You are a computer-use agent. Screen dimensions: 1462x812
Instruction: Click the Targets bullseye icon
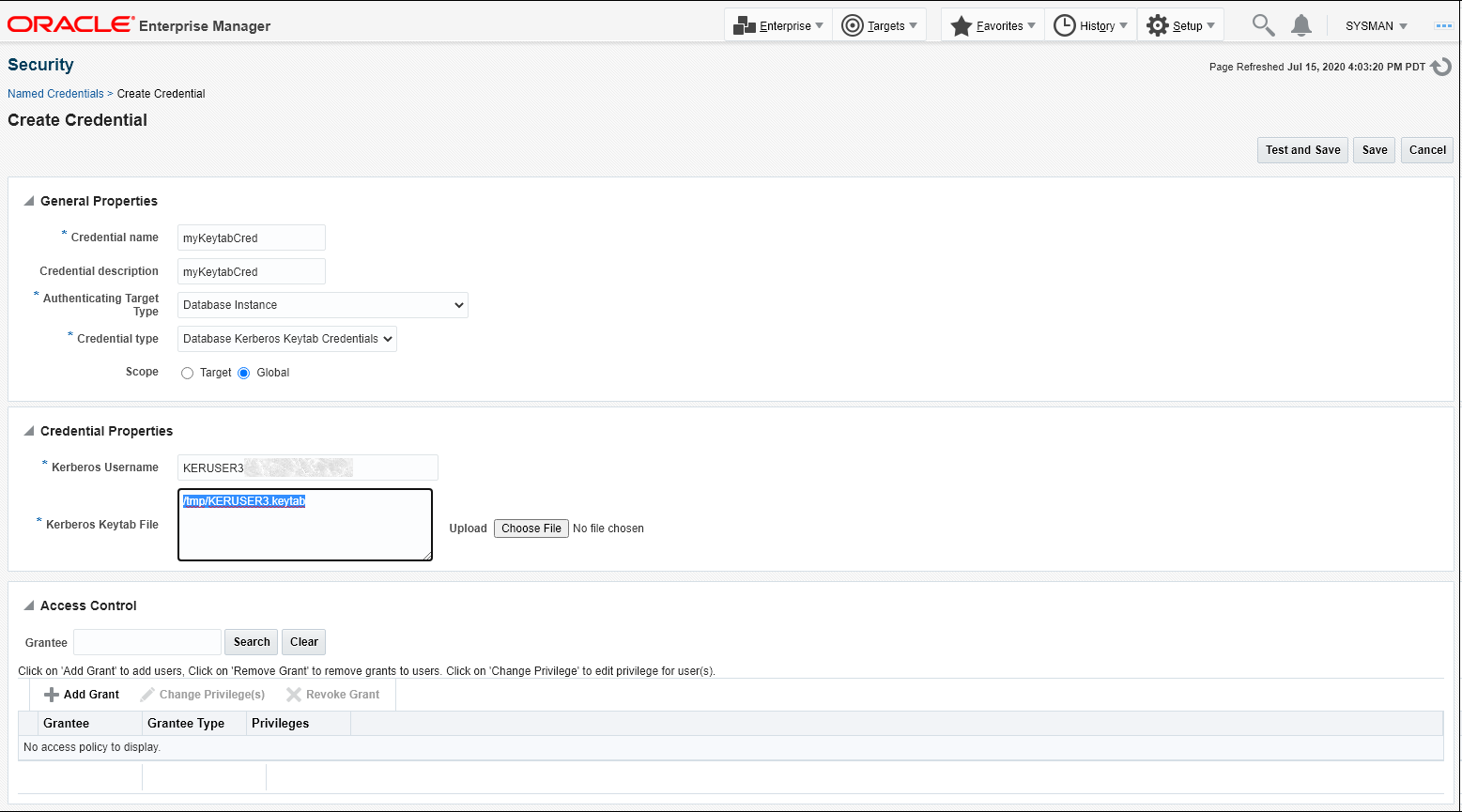pos(853,26)
